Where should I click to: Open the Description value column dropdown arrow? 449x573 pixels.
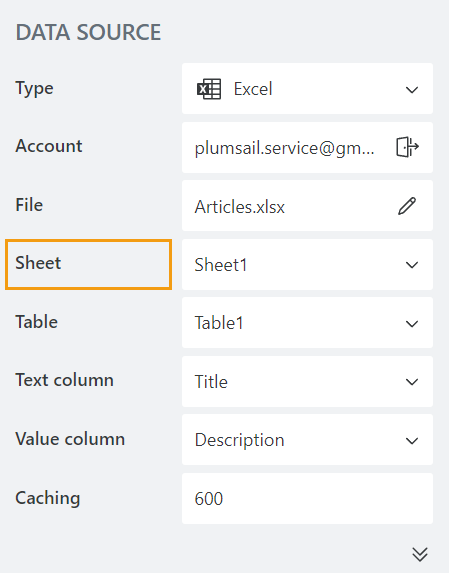[x=412, y=441]
